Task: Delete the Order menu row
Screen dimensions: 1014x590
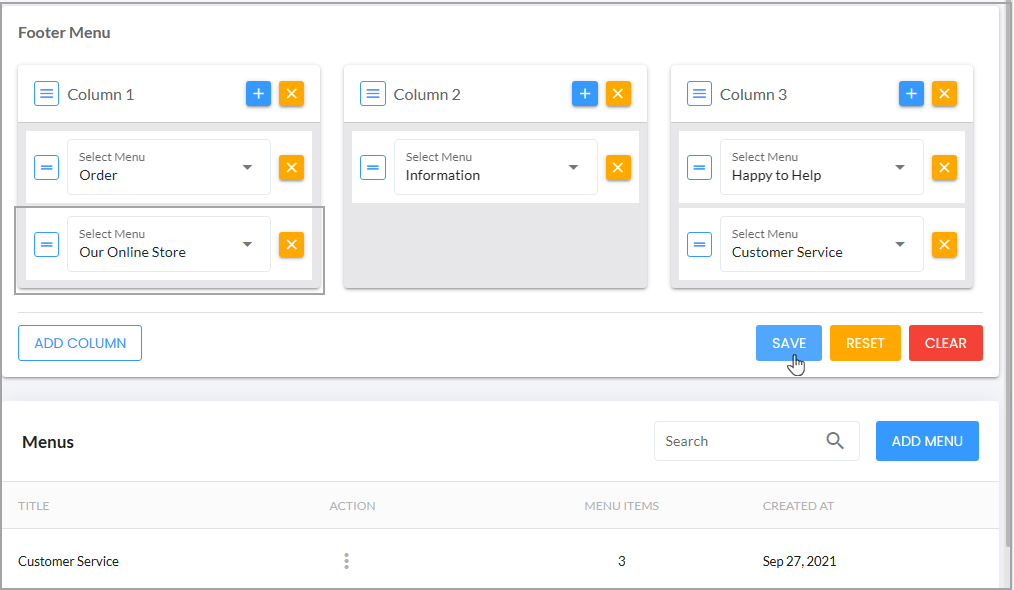Action: pos(292,168)
